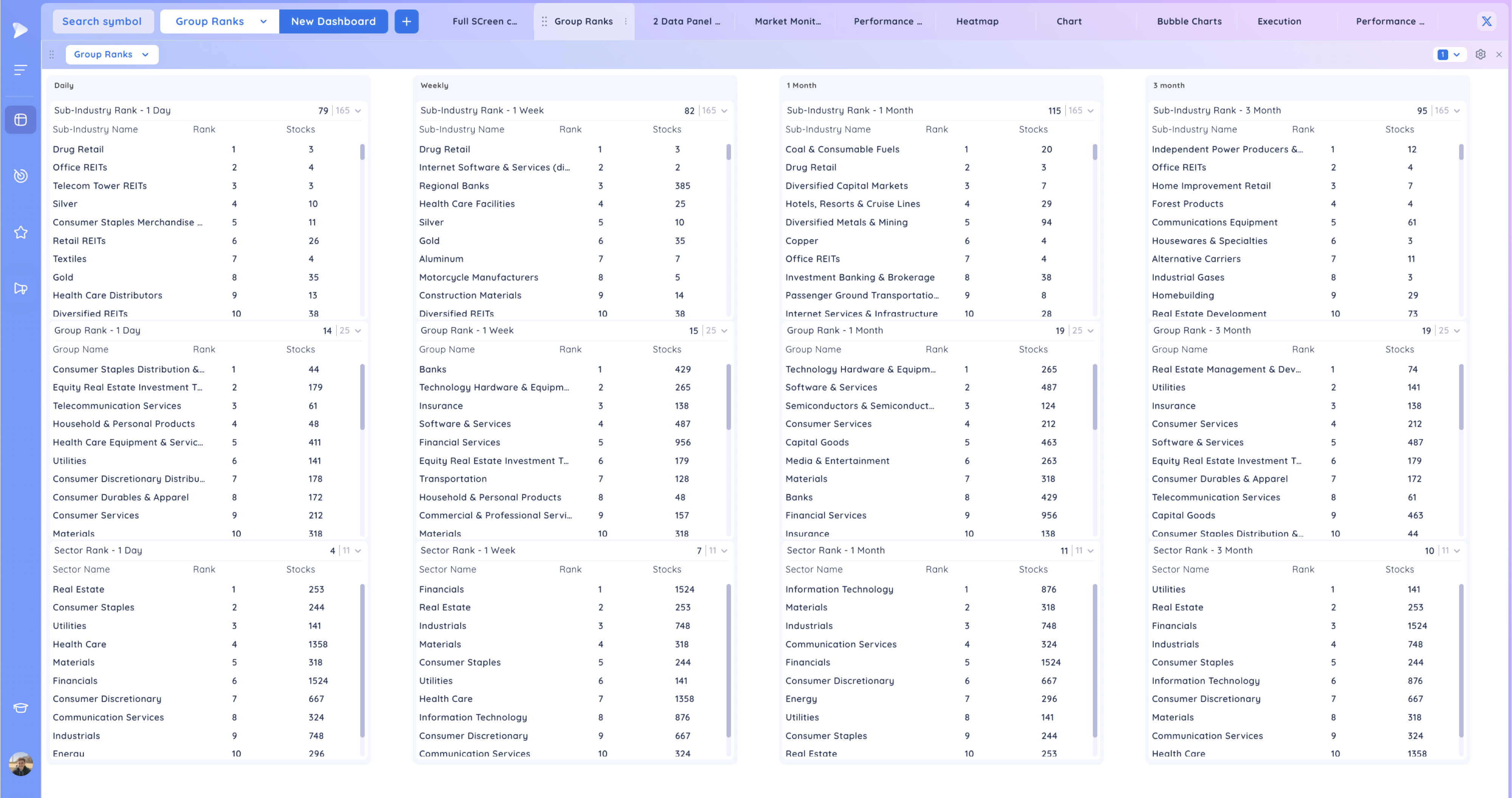Expand Sector Rank - 3 Month chevron
This screenshot has height=798, width=1512.
[1457, 551]
